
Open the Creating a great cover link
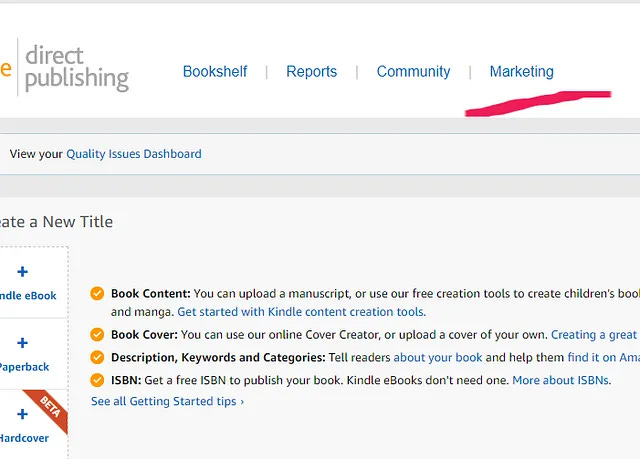point(595,335)
